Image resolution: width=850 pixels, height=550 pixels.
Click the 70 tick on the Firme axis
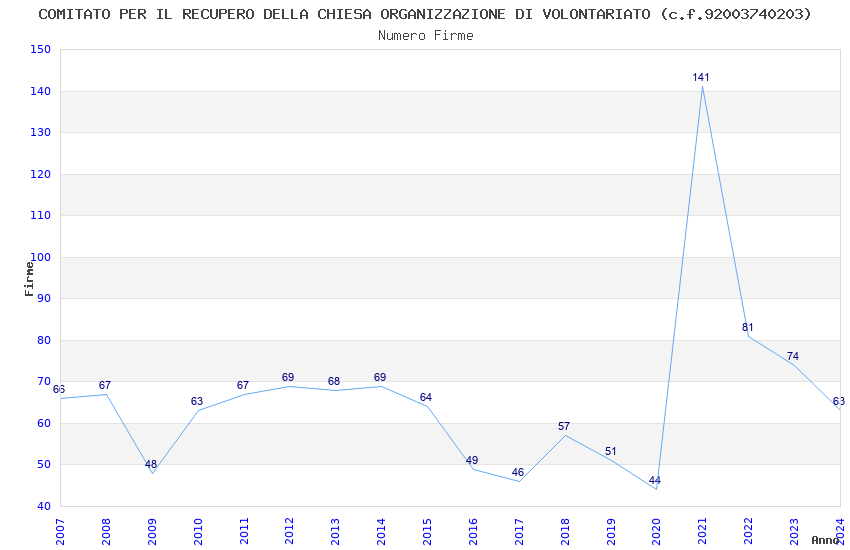44,381
